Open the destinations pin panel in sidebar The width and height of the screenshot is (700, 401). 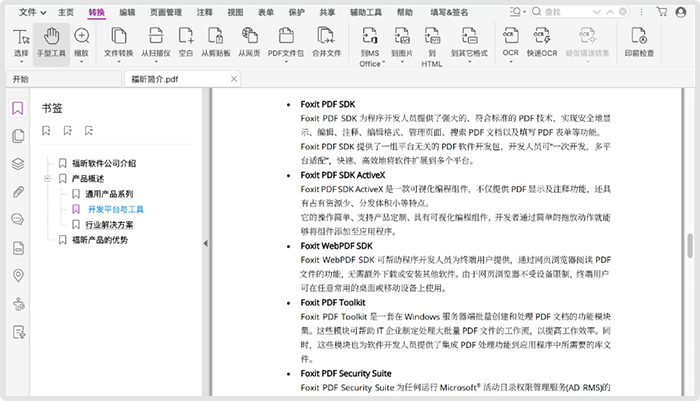tap(18, 276)
